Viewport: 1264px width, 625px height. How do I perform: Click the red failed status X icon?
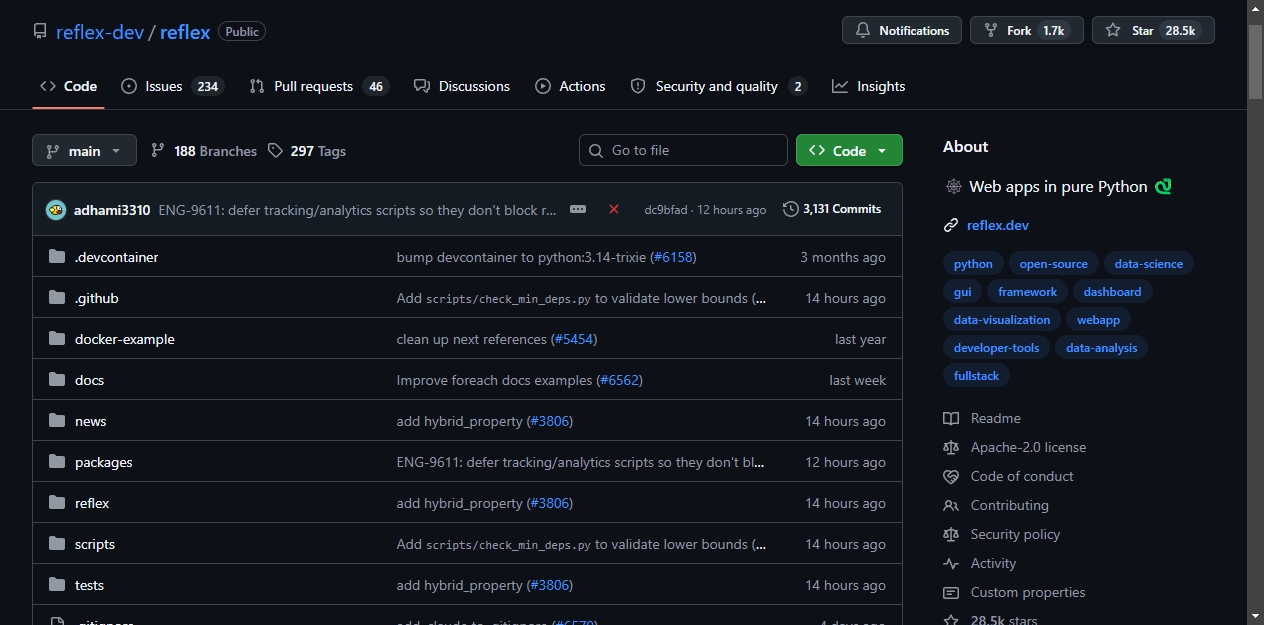point(614,209)
